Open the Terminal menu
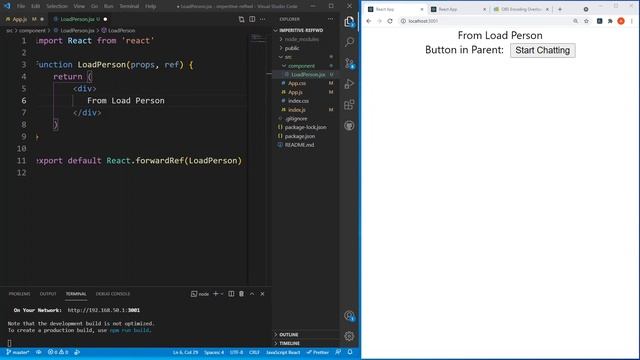The image size is (640, 360). (x=129, y=6)
